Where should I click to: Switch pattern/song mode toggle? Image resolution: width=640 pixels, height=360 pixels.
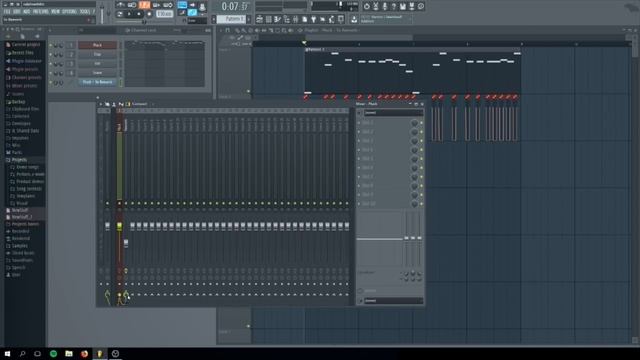(x=120, y=14)
